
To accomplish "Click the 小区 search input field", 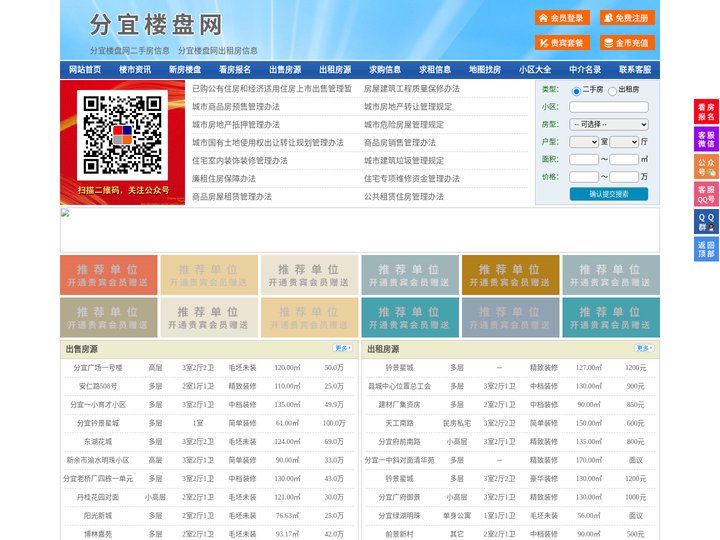I will (x=609, y=107).
